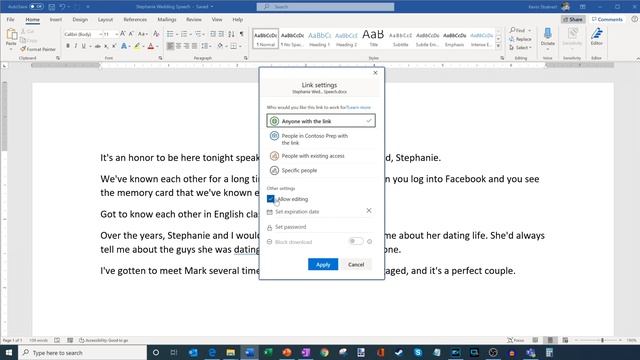Image resolution: width=640 pixels, height=360 pixels.
Task: Open the font name Calibri dropdown
Action: pyautogui.click(x=100, y=34)
